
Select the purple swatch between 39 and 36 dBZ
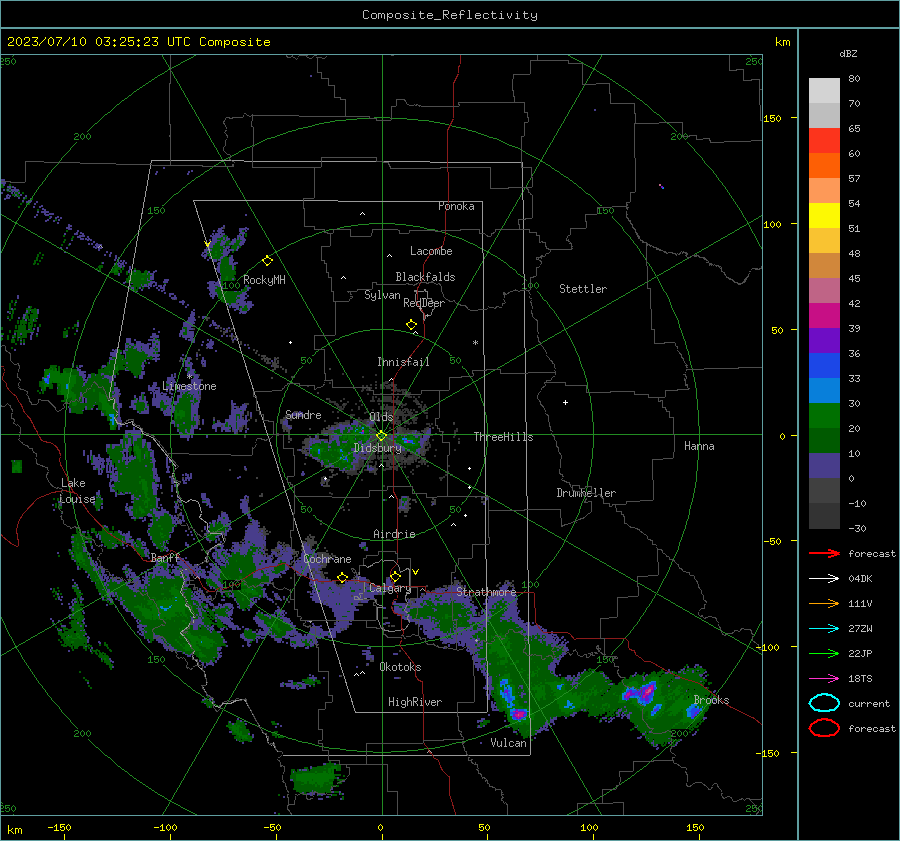(x=824, y=340)
